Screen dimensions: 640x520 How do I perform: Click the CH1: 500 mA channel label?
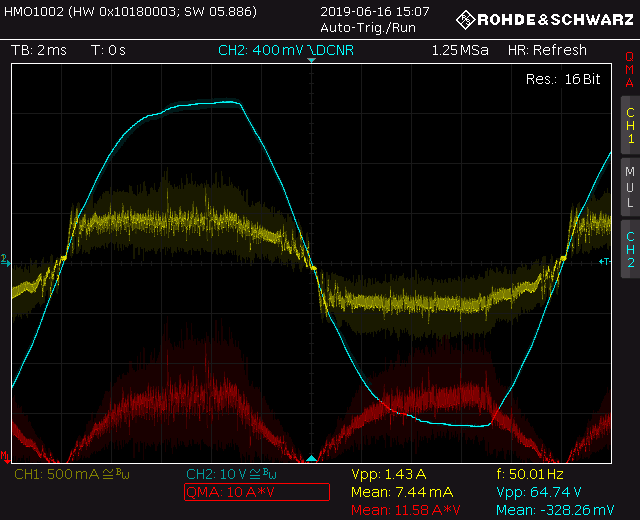[x=72, y=474]
